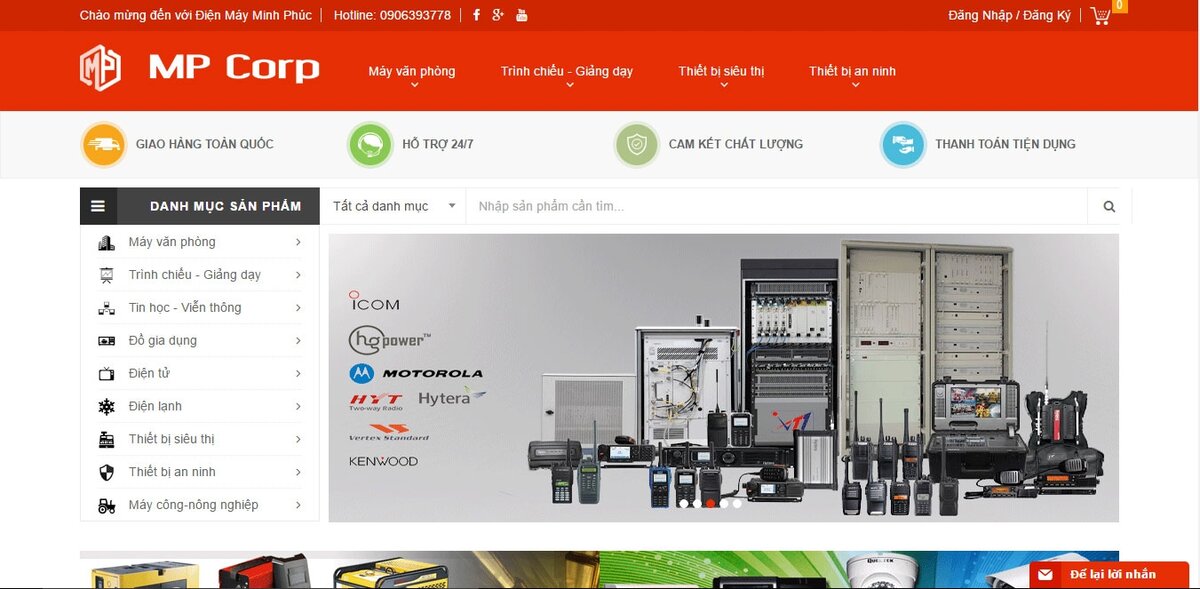Click the snowflake icon beside Điện lạnh
Viewport: 1200px width, 589px height.
106,407
